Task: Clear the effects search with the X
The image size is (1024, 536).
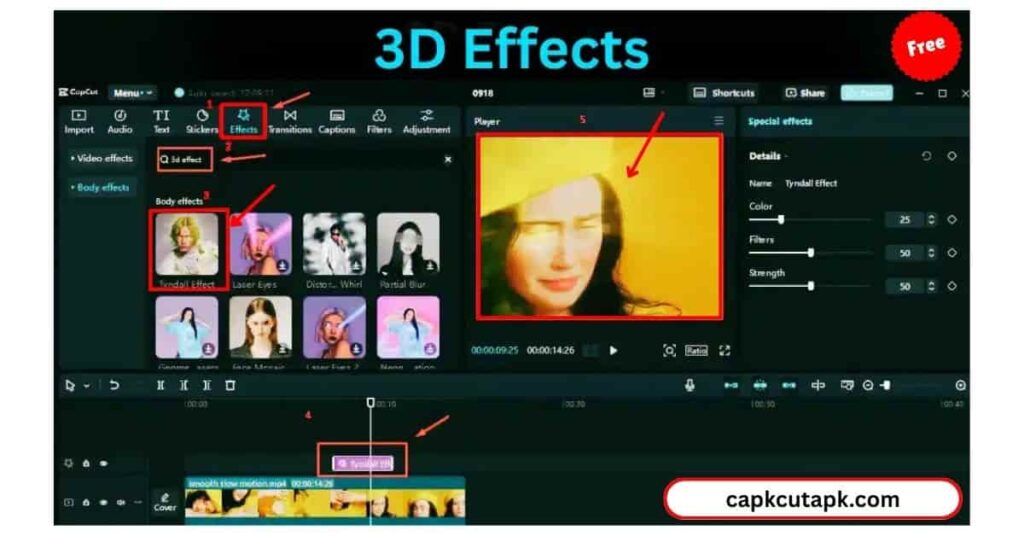Action: [x=448, y=159]
